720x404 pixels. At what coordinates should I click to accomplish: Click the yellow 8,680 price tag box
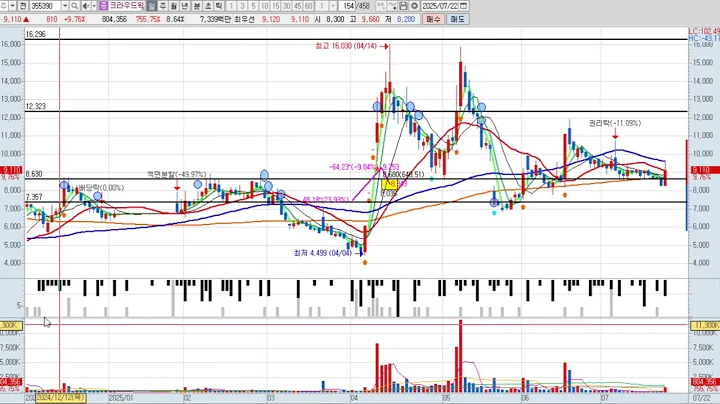click(389, 185)
